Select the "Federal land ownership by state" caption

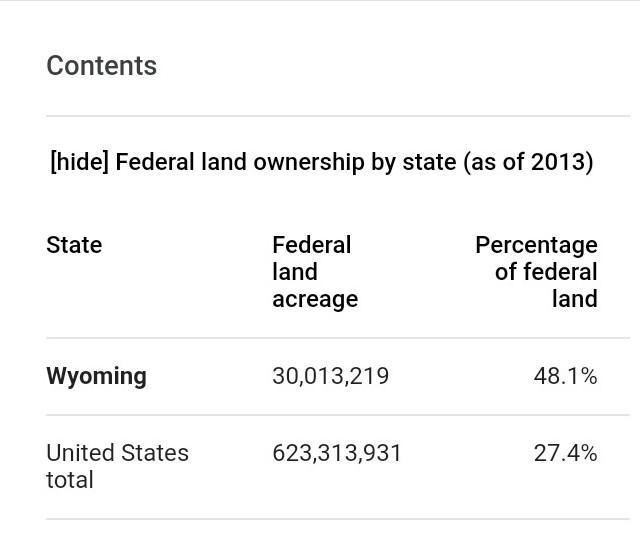tap(286, 162)
